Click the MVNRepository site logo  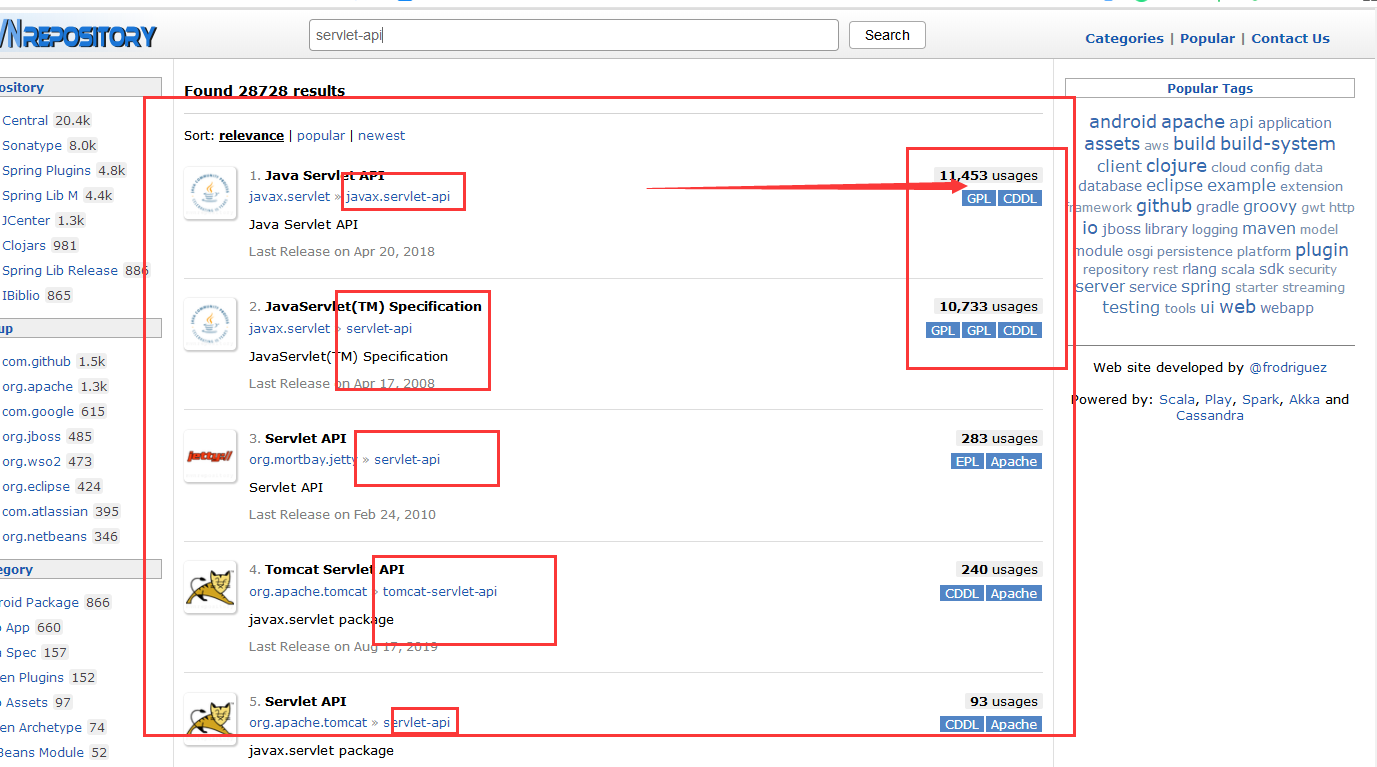coord(78,37)
